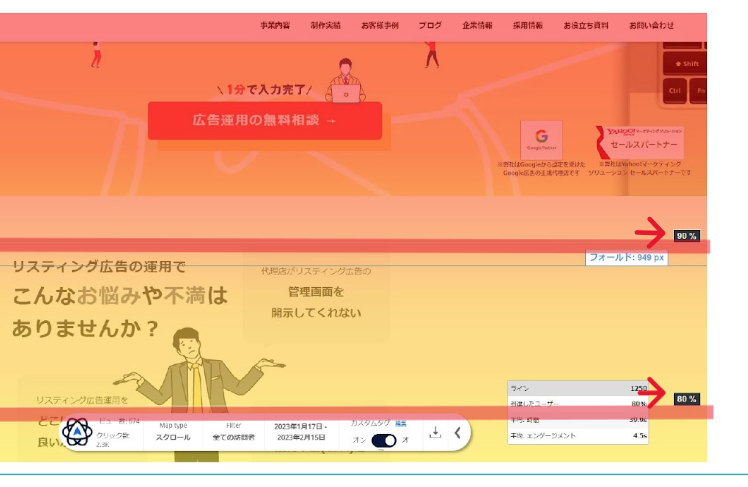Collapse the toolbar with the chevron

pyautogui.click(x=457, y=433)
